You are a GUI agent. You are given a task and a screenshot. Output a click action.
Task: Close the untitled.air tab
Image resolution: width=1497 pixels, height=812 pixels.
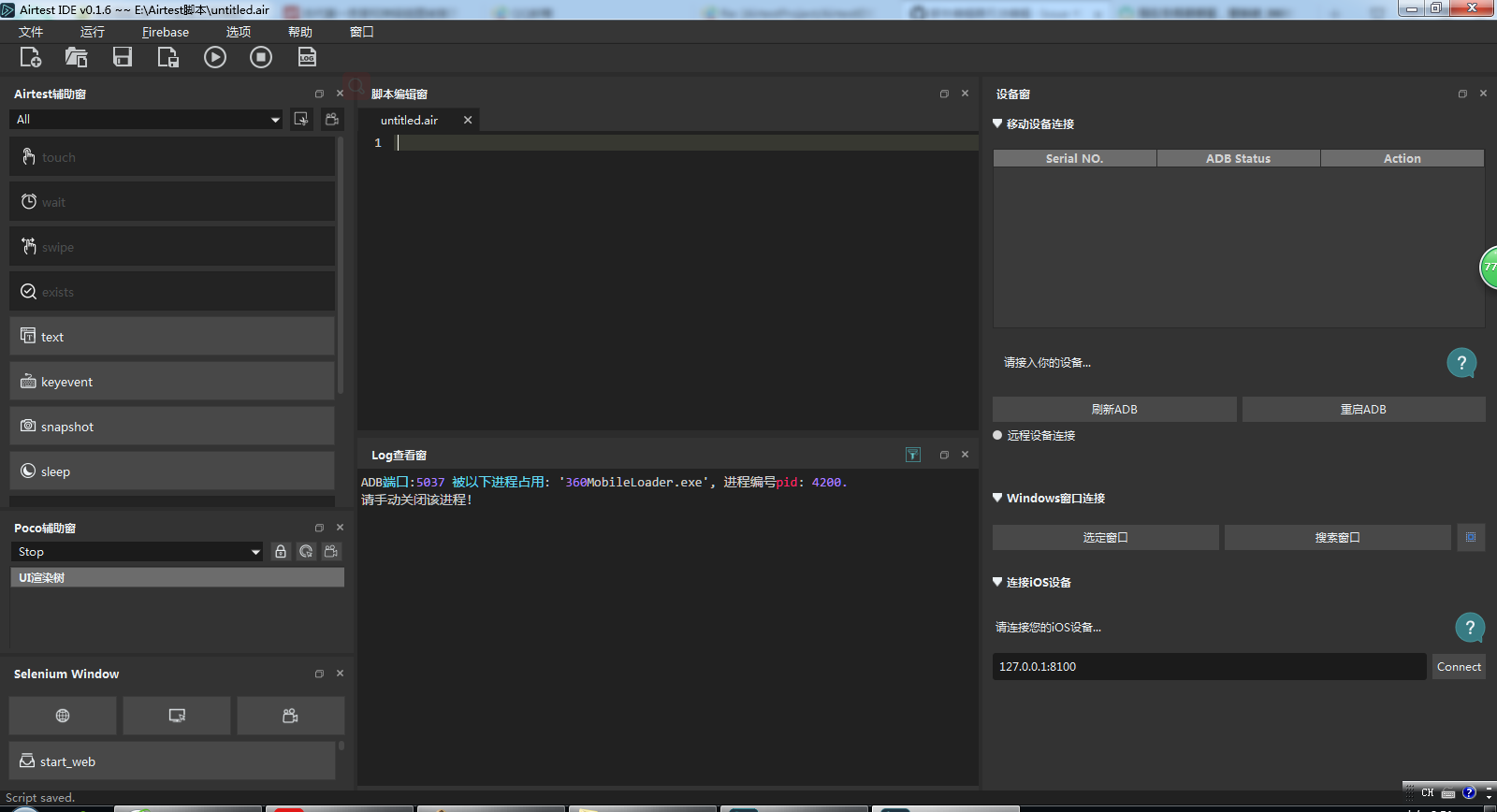468,120
